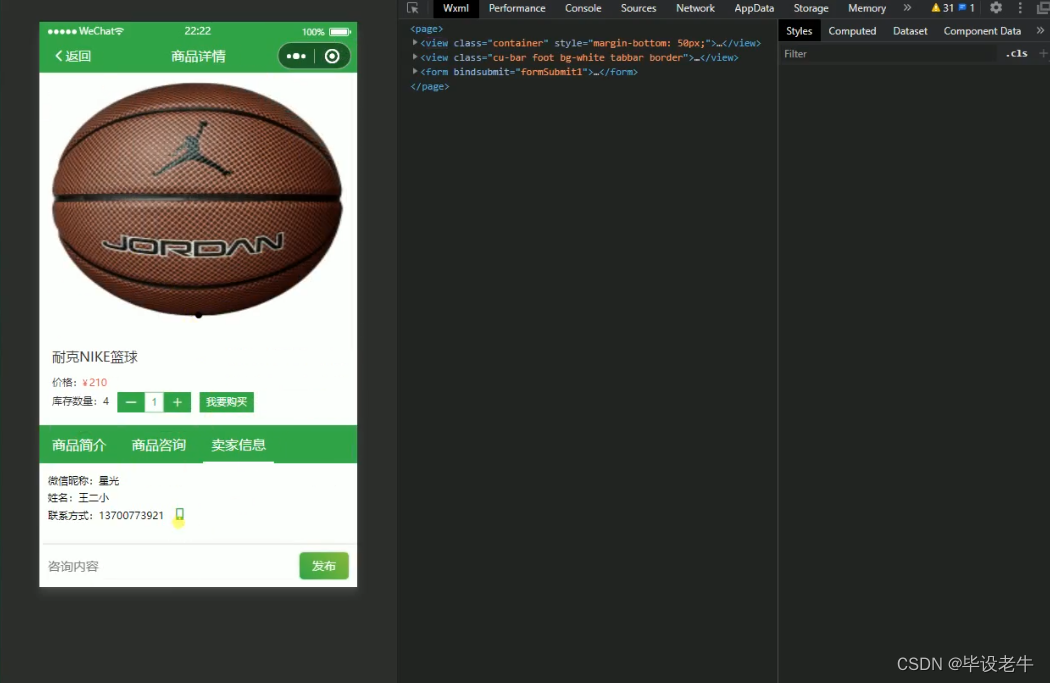
Task: Click the messages count 1 indicator
Action: (966, 8)
